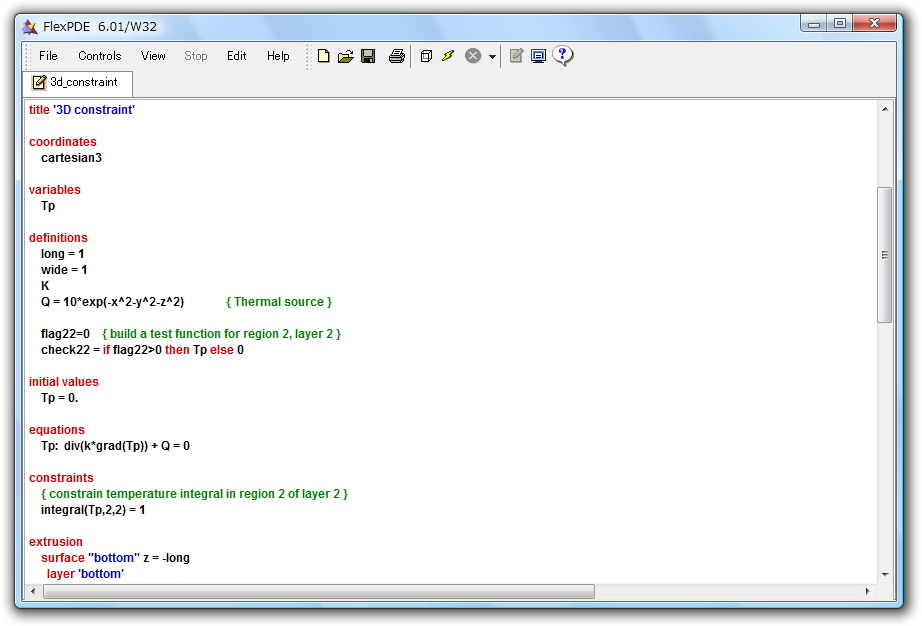The width and height of the screenshot is (922, 626).
Task: Click the '{ Thermal source }' comment
Action: point(279,302)
